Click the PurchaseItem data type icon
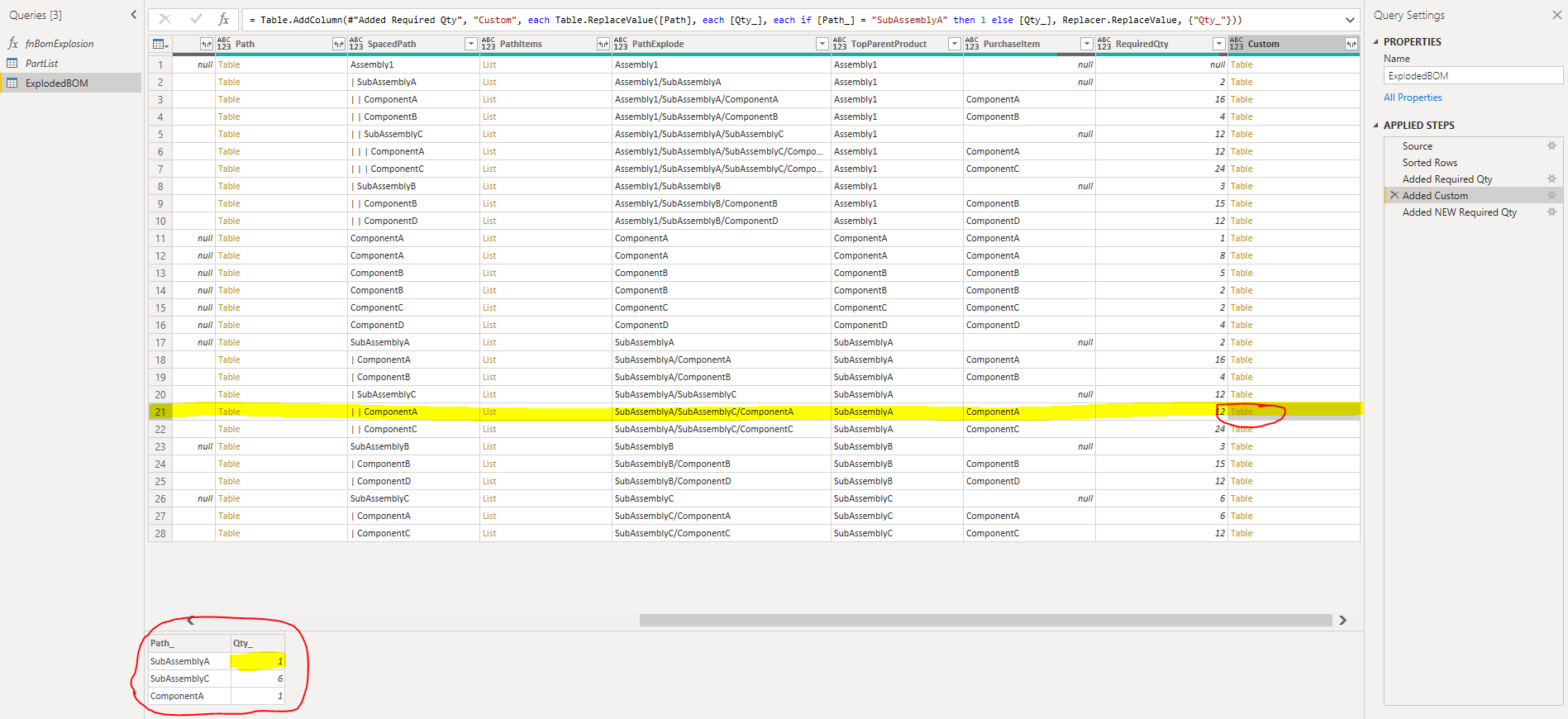 [972, 44]
